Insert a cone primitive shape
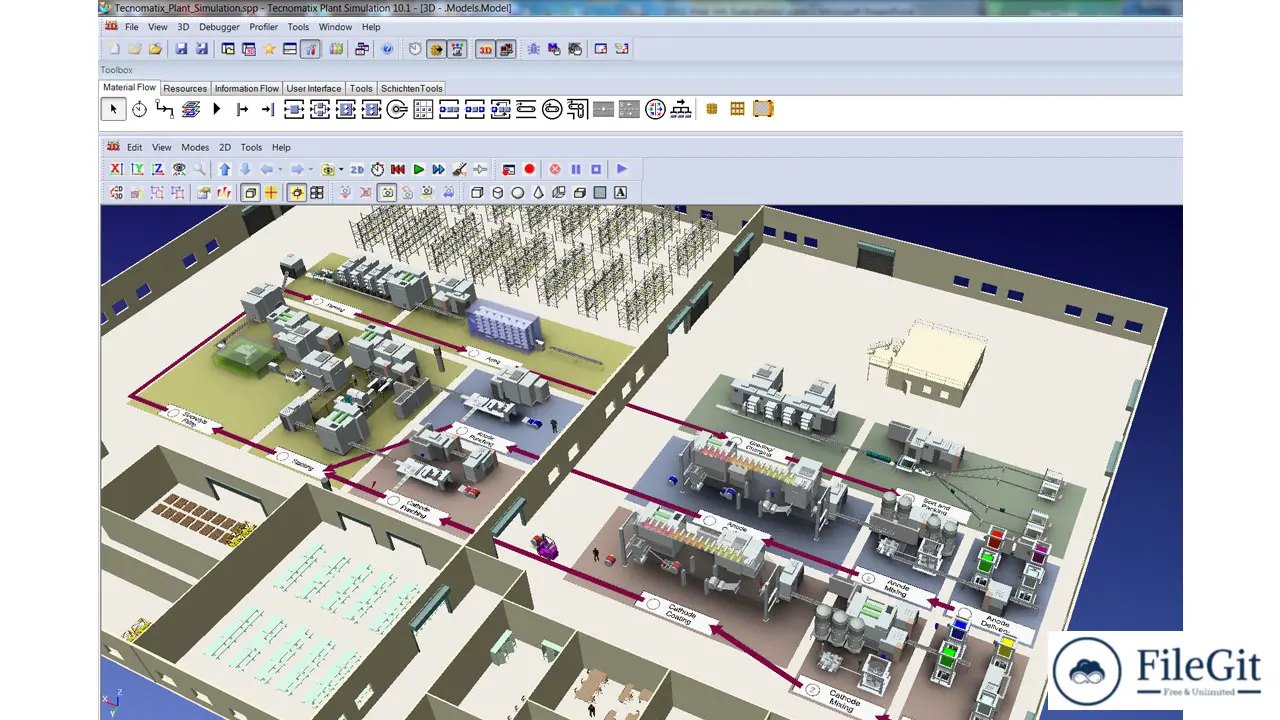 tap(538, 193)
